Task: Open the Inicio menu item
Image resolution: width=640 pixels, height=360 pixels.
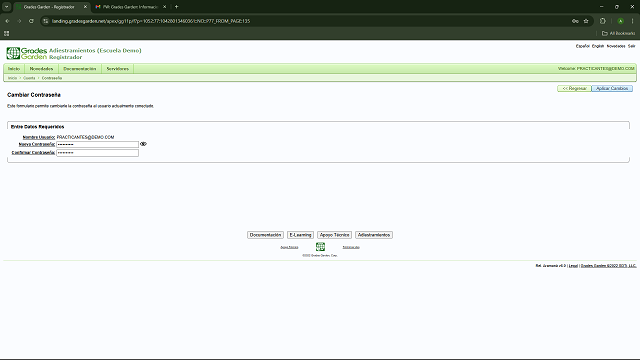Action: tap(14, 69)
